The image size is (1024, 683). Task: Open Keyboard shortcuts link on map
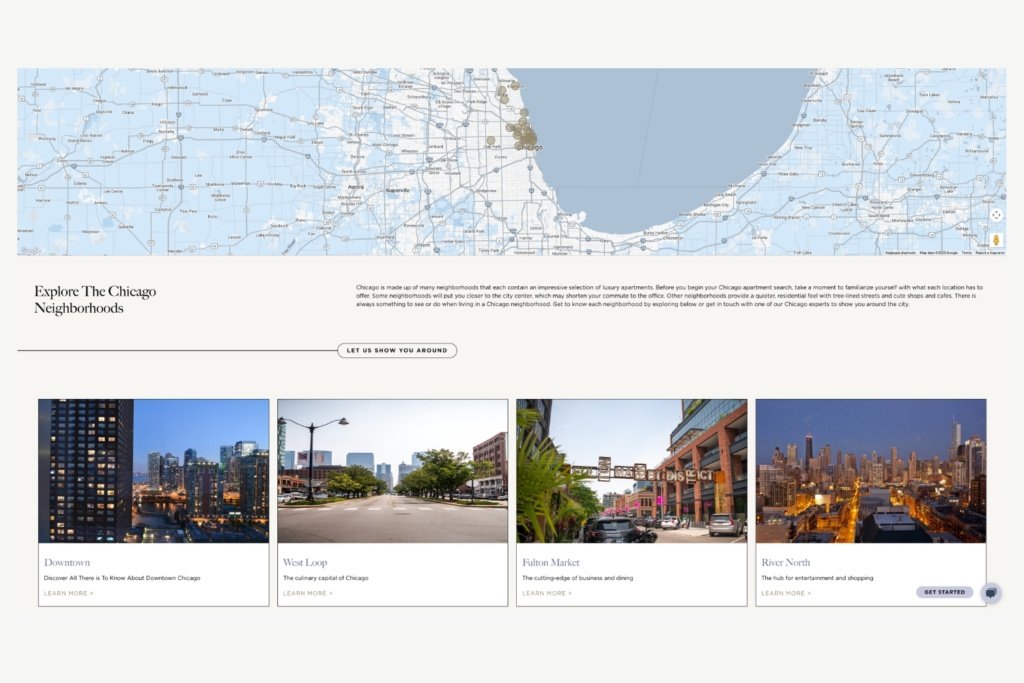[x=900, y=253]
